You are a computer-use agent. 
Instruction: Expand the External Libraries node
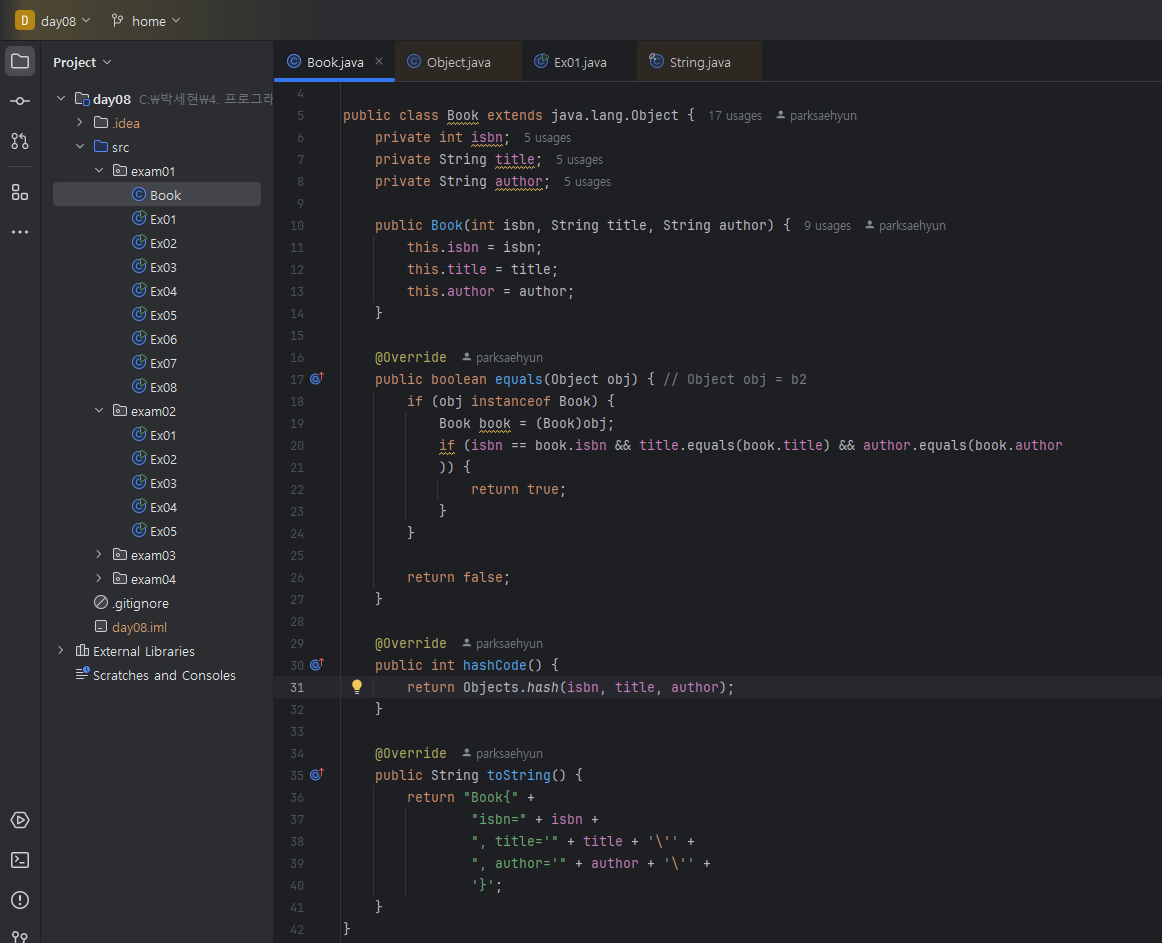pyautogui.click(x=61, y=651)
